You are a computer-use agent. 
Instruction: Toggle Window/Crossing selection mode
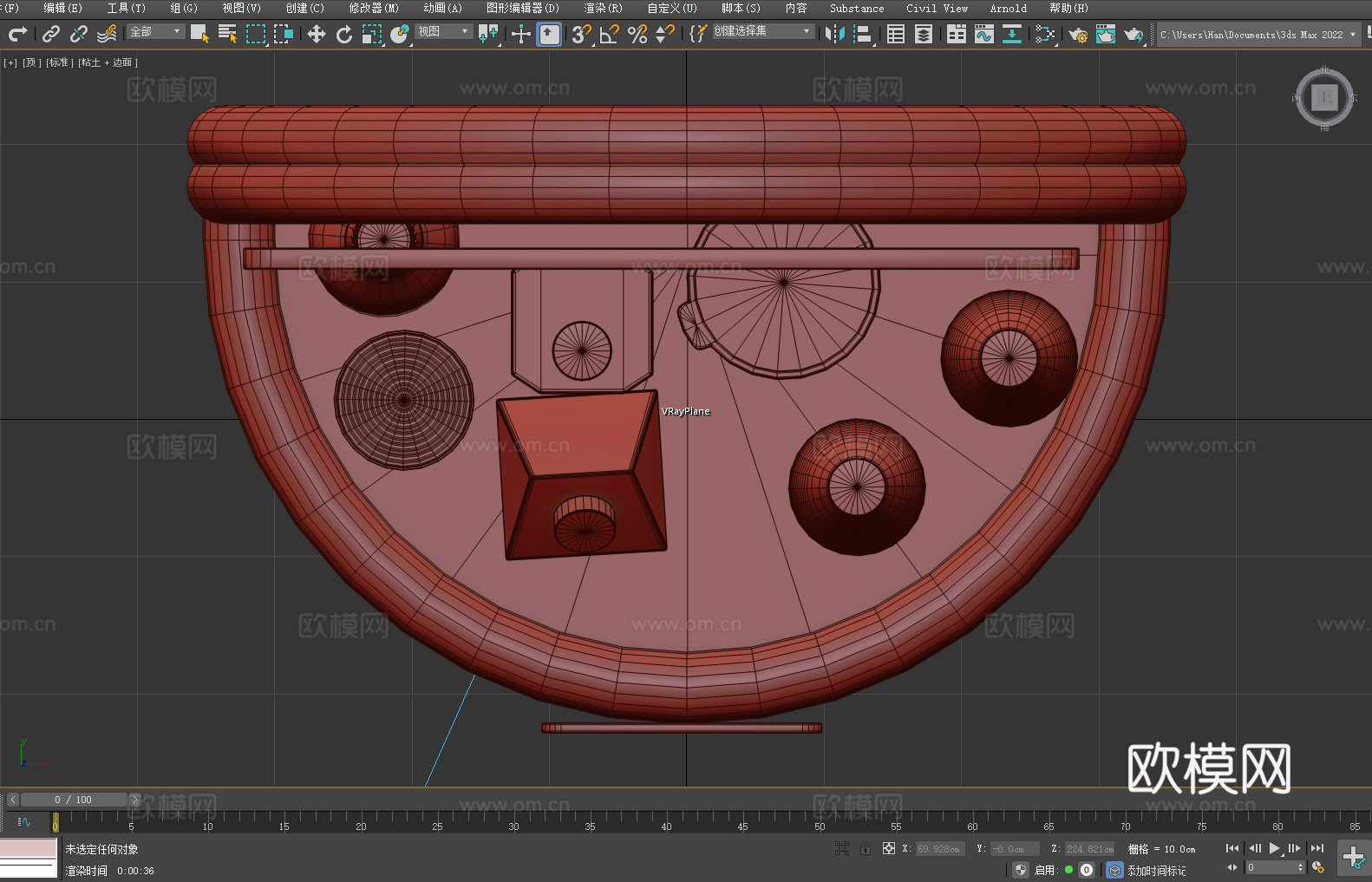coord(283,34)
